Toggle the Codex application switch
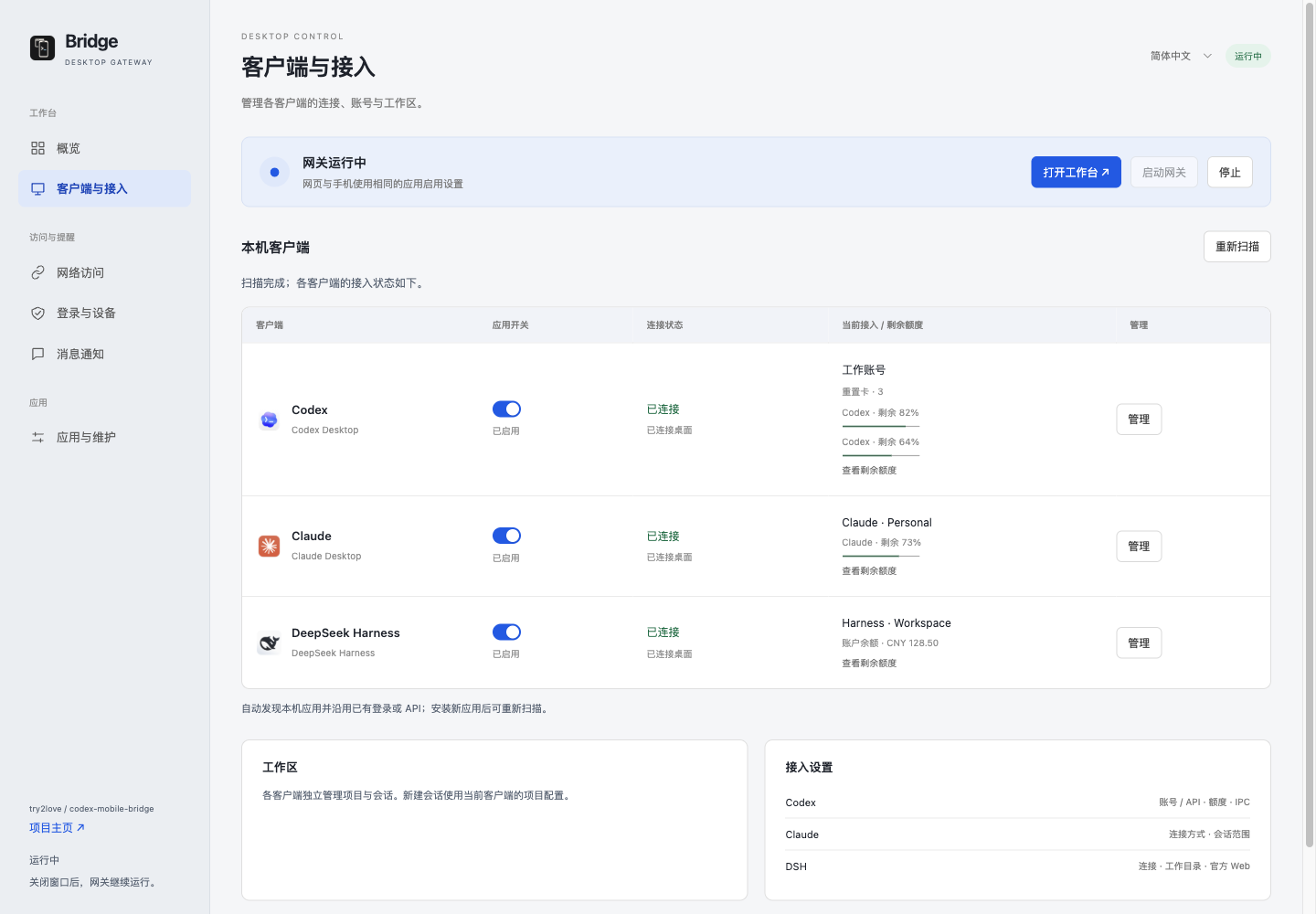The height and width of the screenshot is (914, 1316). pos(506,409)
